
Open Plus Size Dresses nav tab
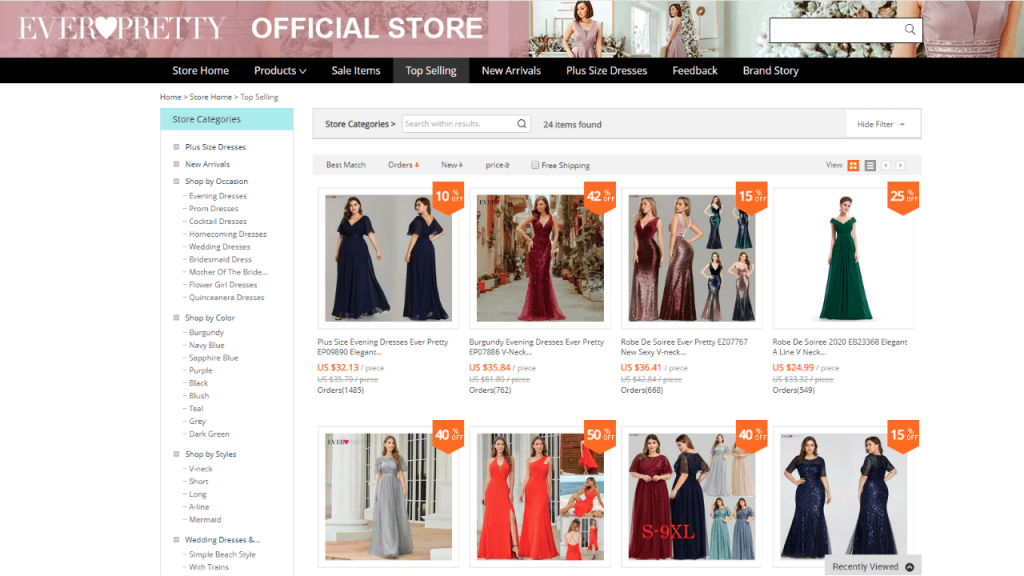click(x=607, y=71)
